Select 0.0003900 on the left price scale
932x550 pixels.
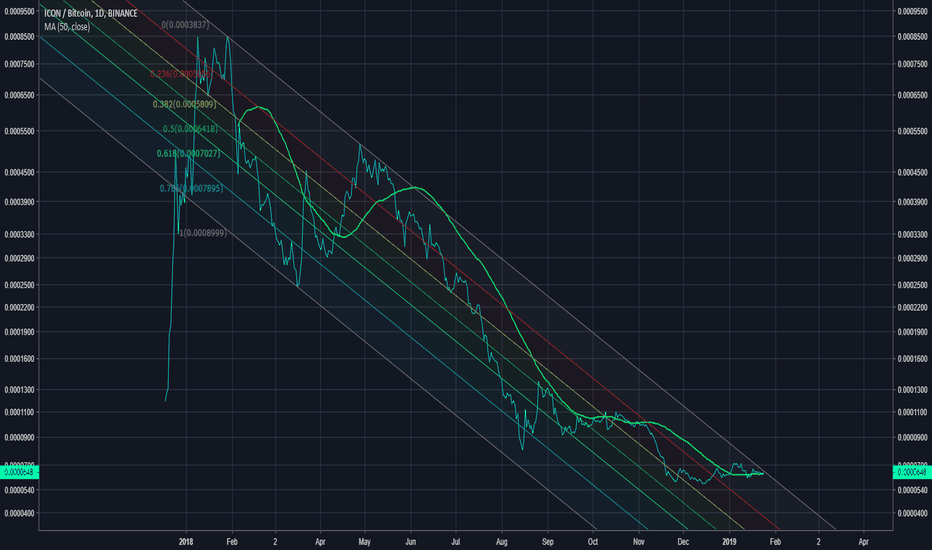(x=19, y=202)
